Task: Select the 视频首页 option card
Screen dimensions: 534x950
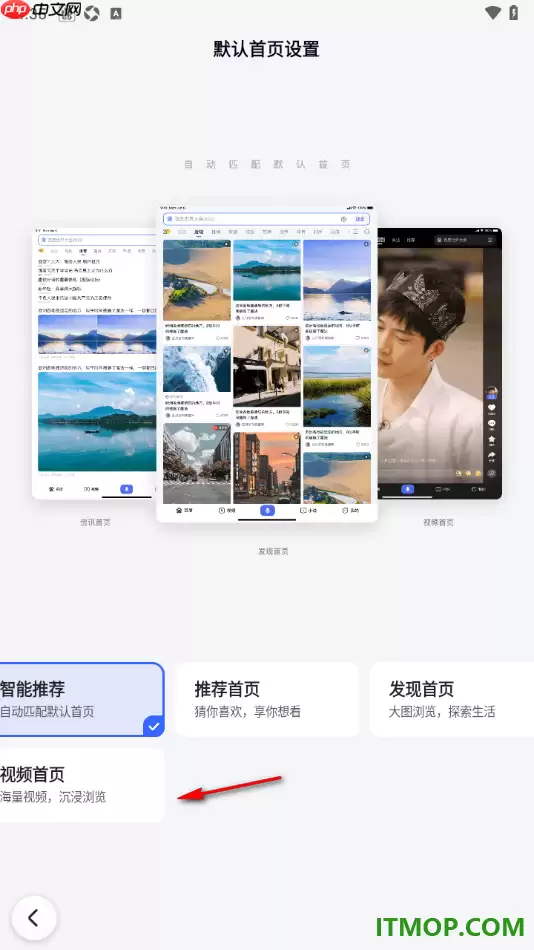Action: 82,785
